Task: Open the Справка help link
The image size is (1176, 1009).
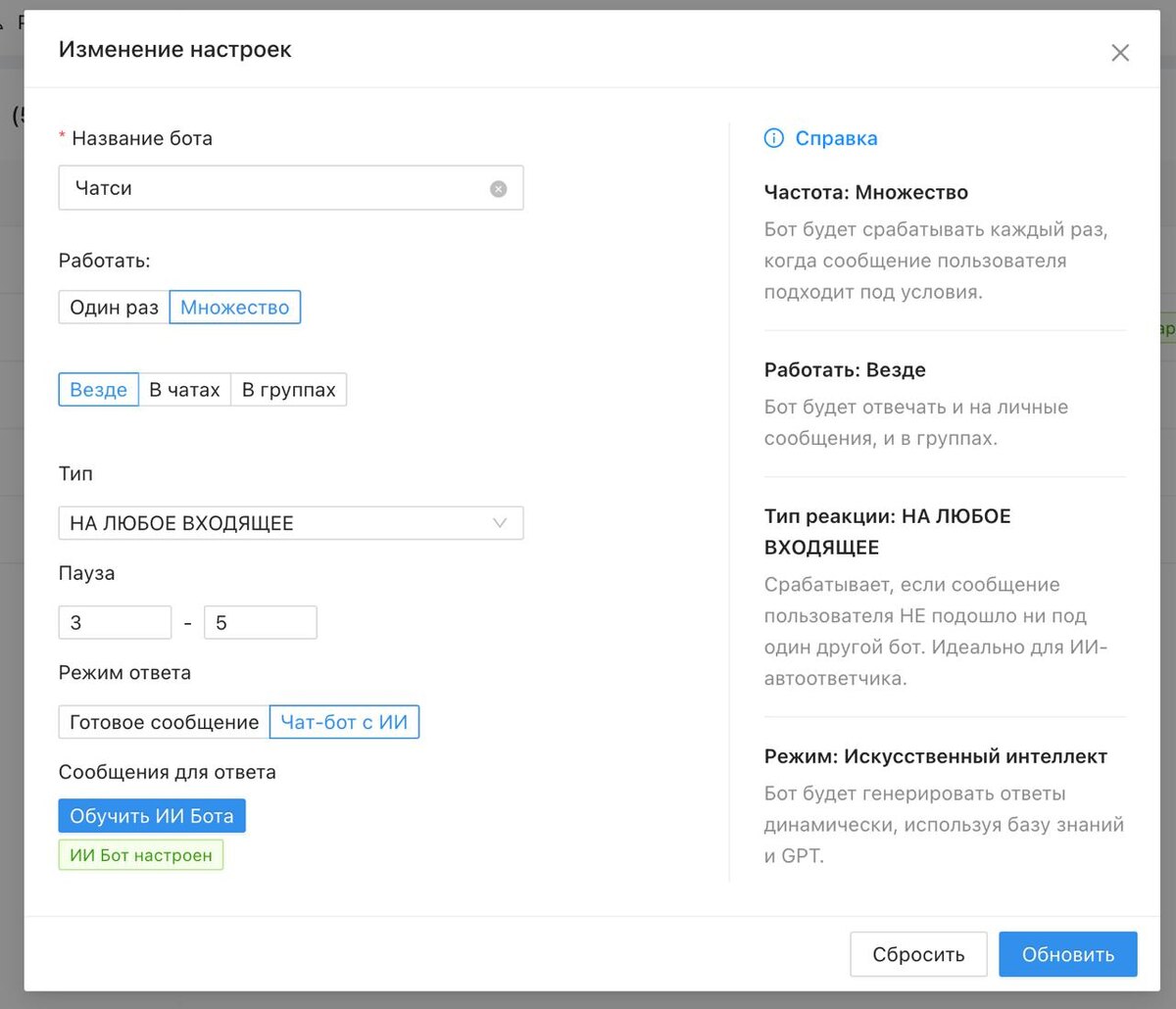Action: 836,138
